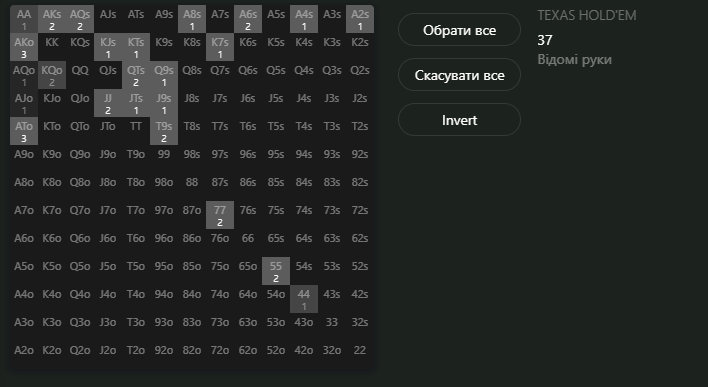Toggle the KQo hand cell
This screenshot has height=387, width=708.
click(52, 75)
